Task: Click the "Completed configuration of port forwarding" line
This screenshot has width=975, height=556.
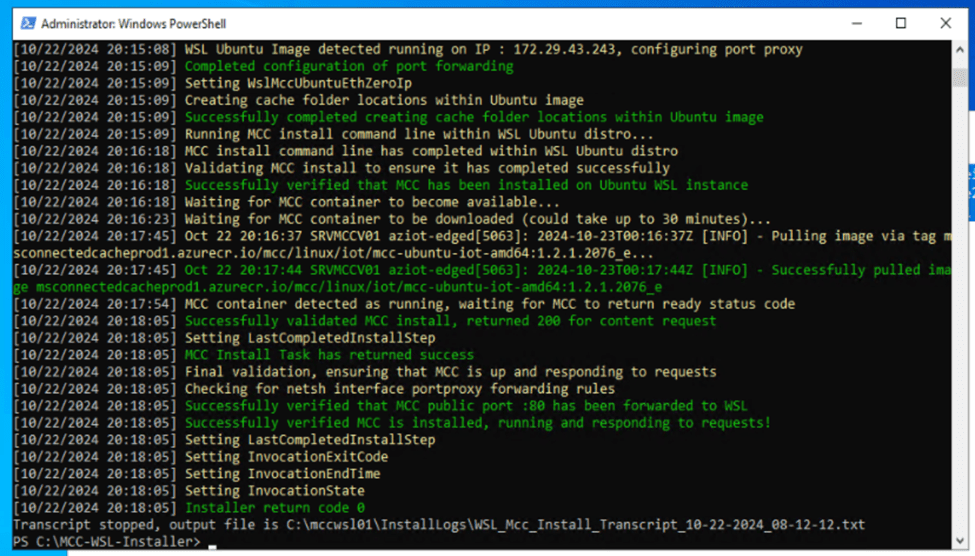Action: (349, 66)
